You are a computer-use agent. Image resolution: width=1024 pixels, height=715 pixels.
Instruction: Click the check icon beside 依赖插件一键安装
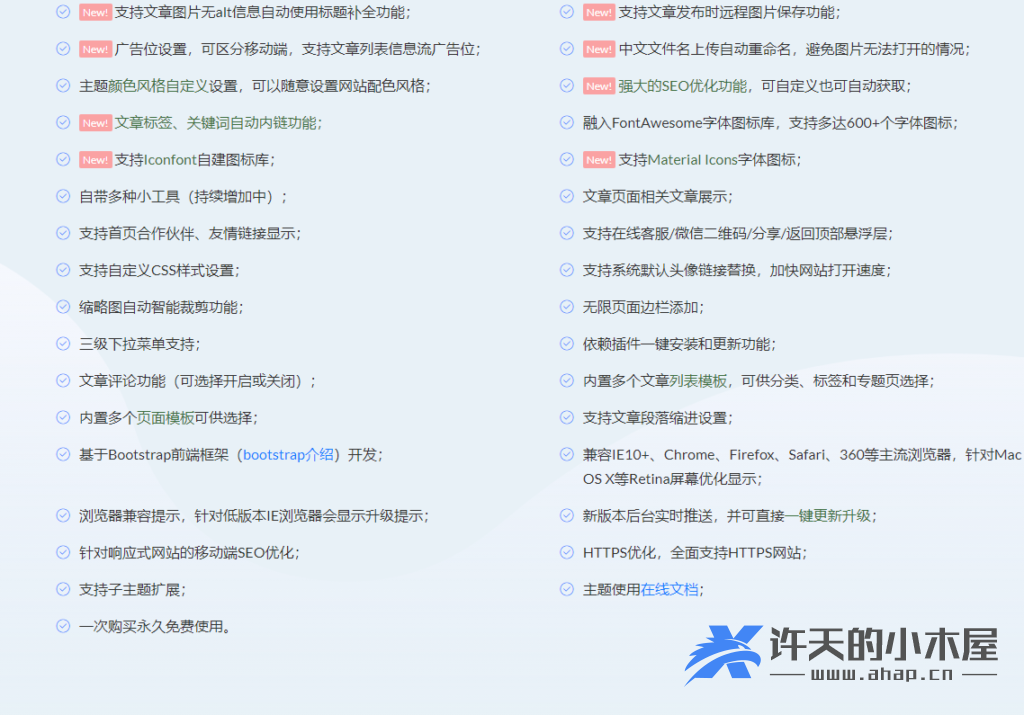tap(567, 344)
